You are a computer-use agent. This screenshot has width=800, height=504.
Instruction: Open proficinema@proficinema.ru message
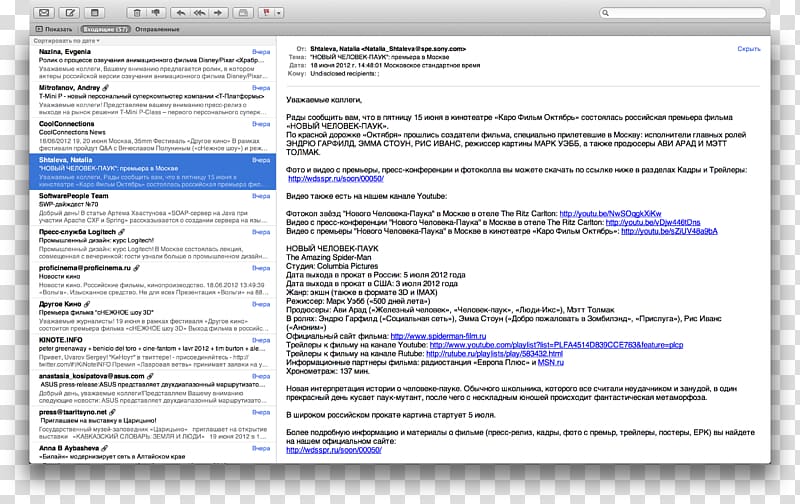tap(153, 280)
